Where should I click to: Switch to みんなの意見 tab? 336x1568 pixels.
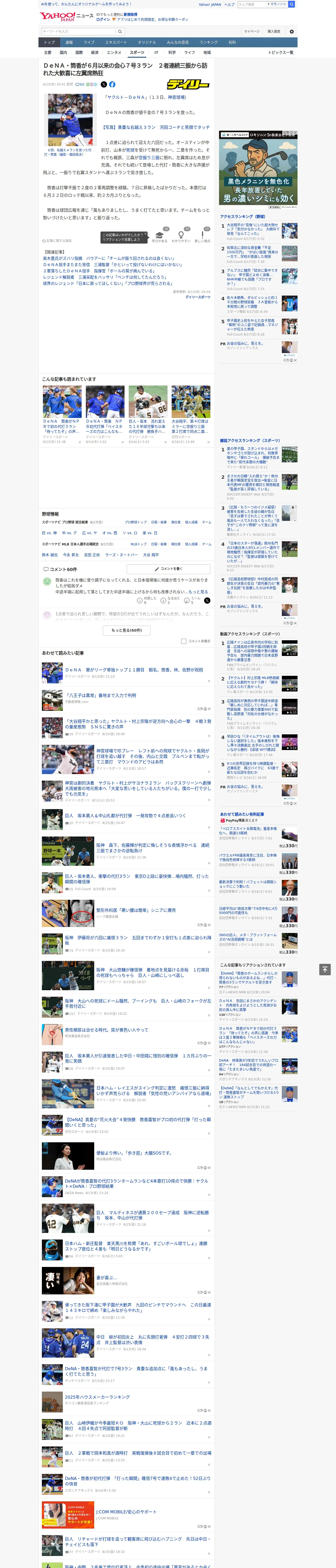[x=178, y=43]
